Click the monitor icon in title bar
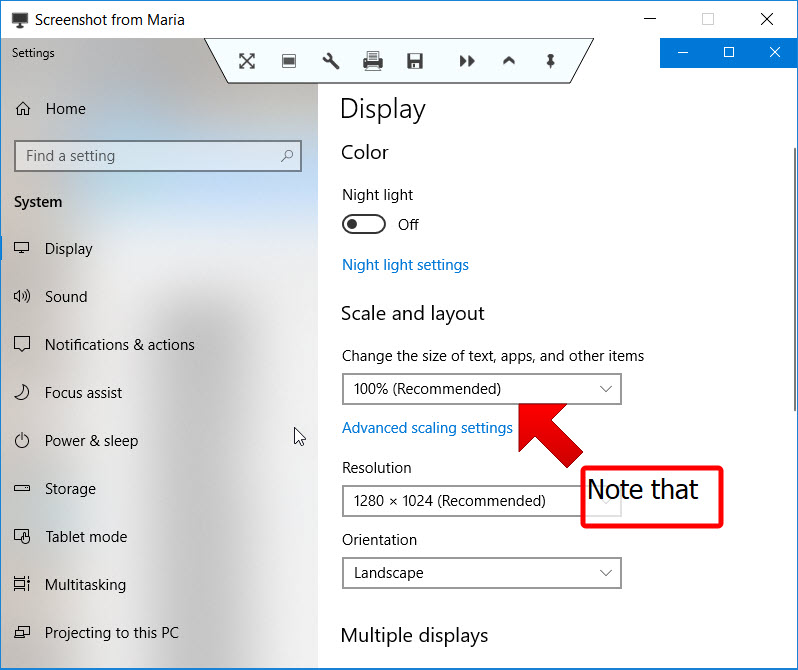This screenshot has width=798, height=670. point(20,20)
